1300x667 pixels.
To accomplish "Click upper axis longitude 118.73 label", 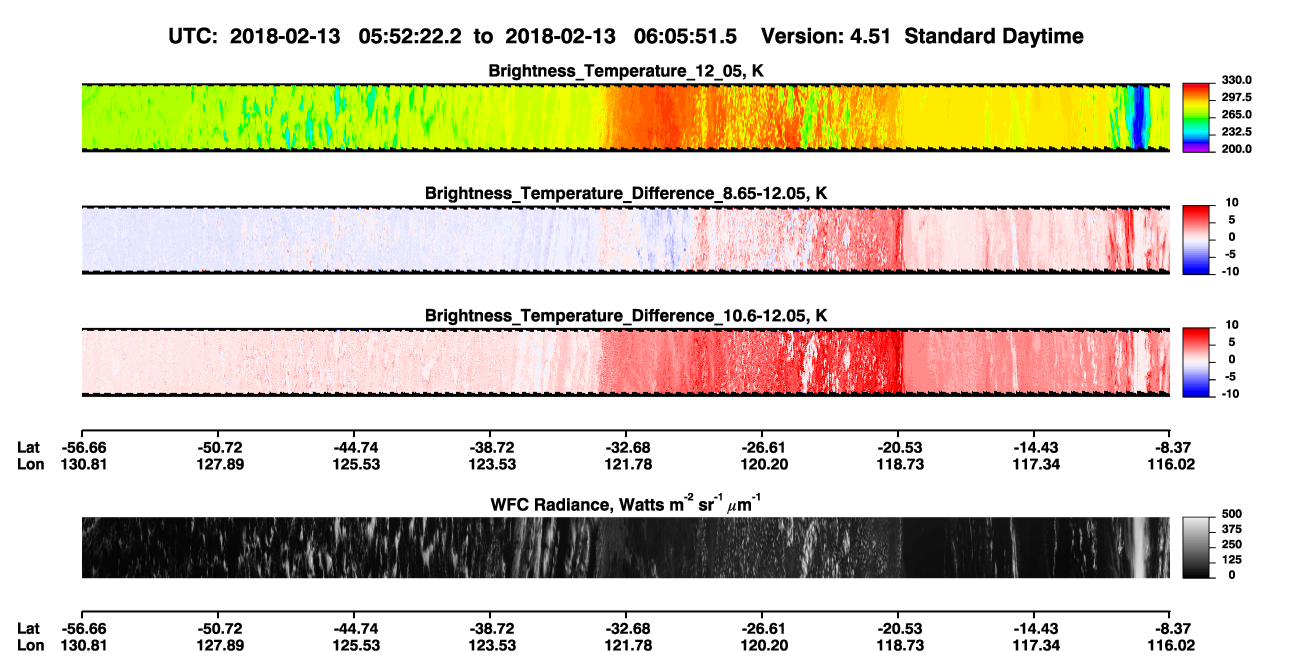I will pyautogui.click(x=898, y=464).
